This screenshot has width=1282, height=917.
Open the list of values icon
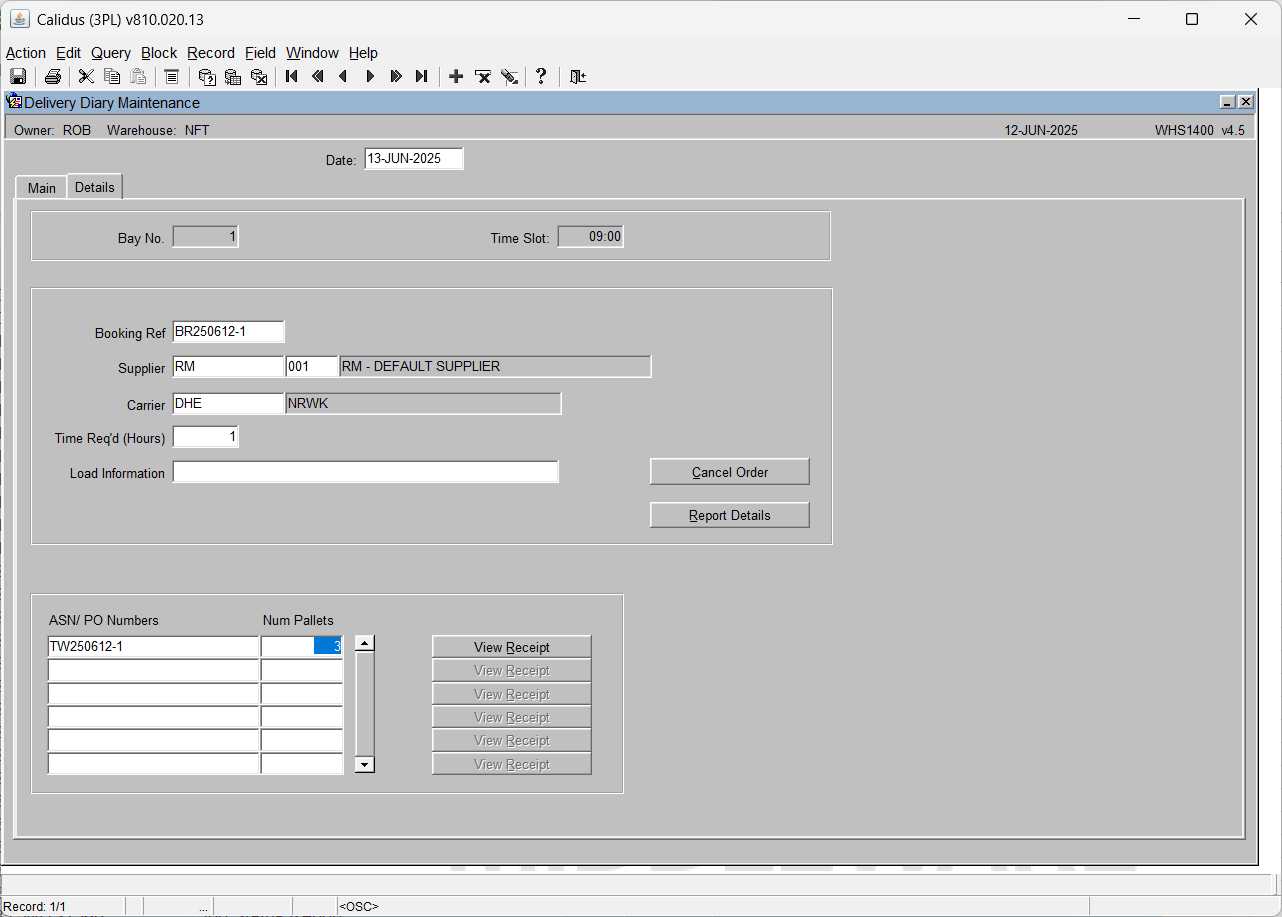(x=171, y=77)
